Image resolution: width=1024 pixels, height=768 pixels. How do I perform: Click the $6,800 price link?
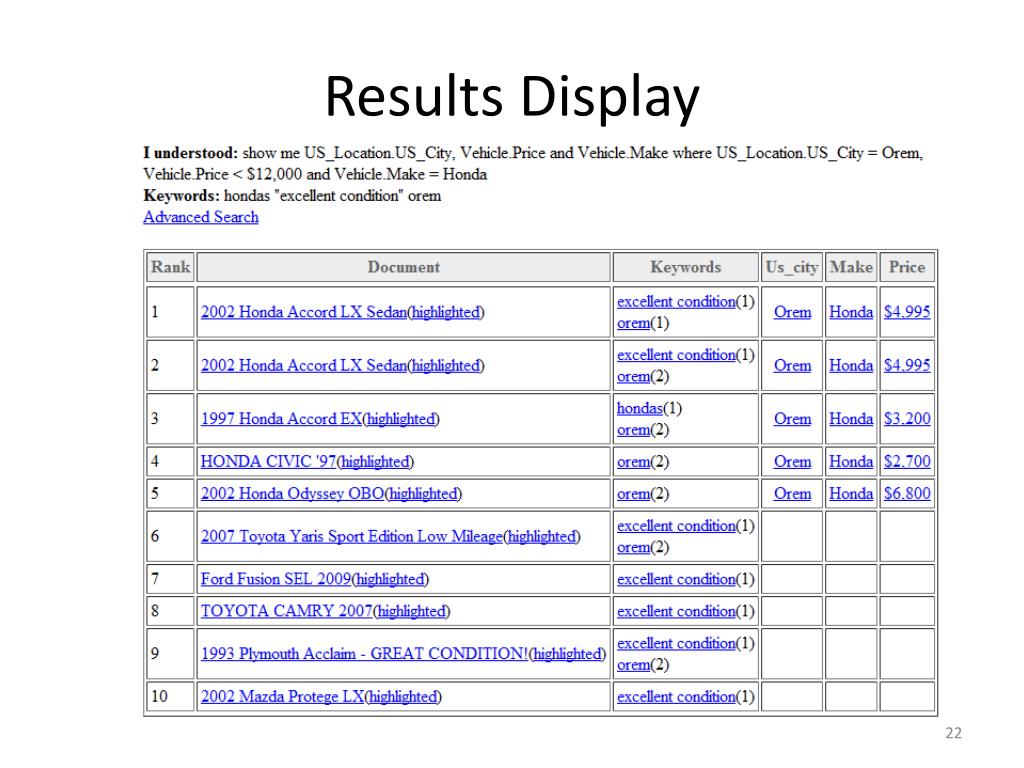pos(907,494)
